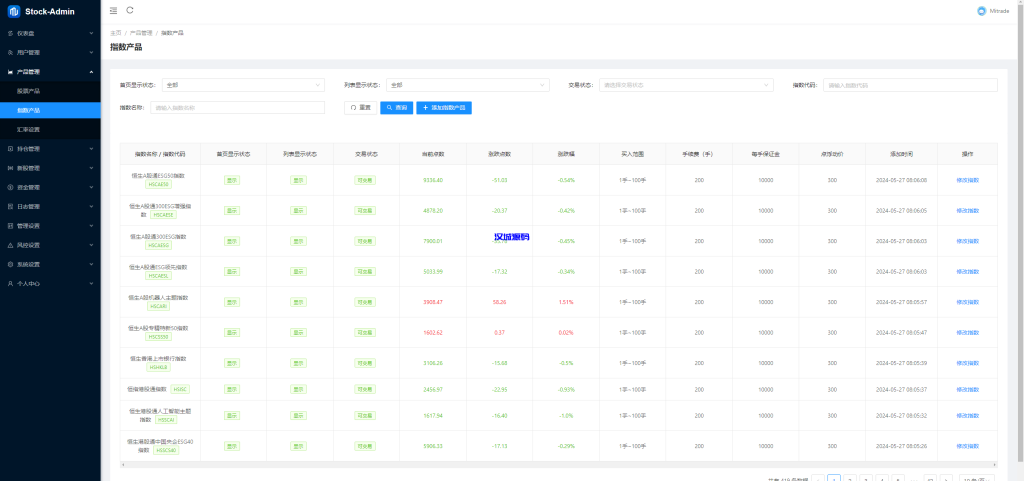
Task: Click the 系统设置 gear sidebar icon
Action: (x=9, y=264)
